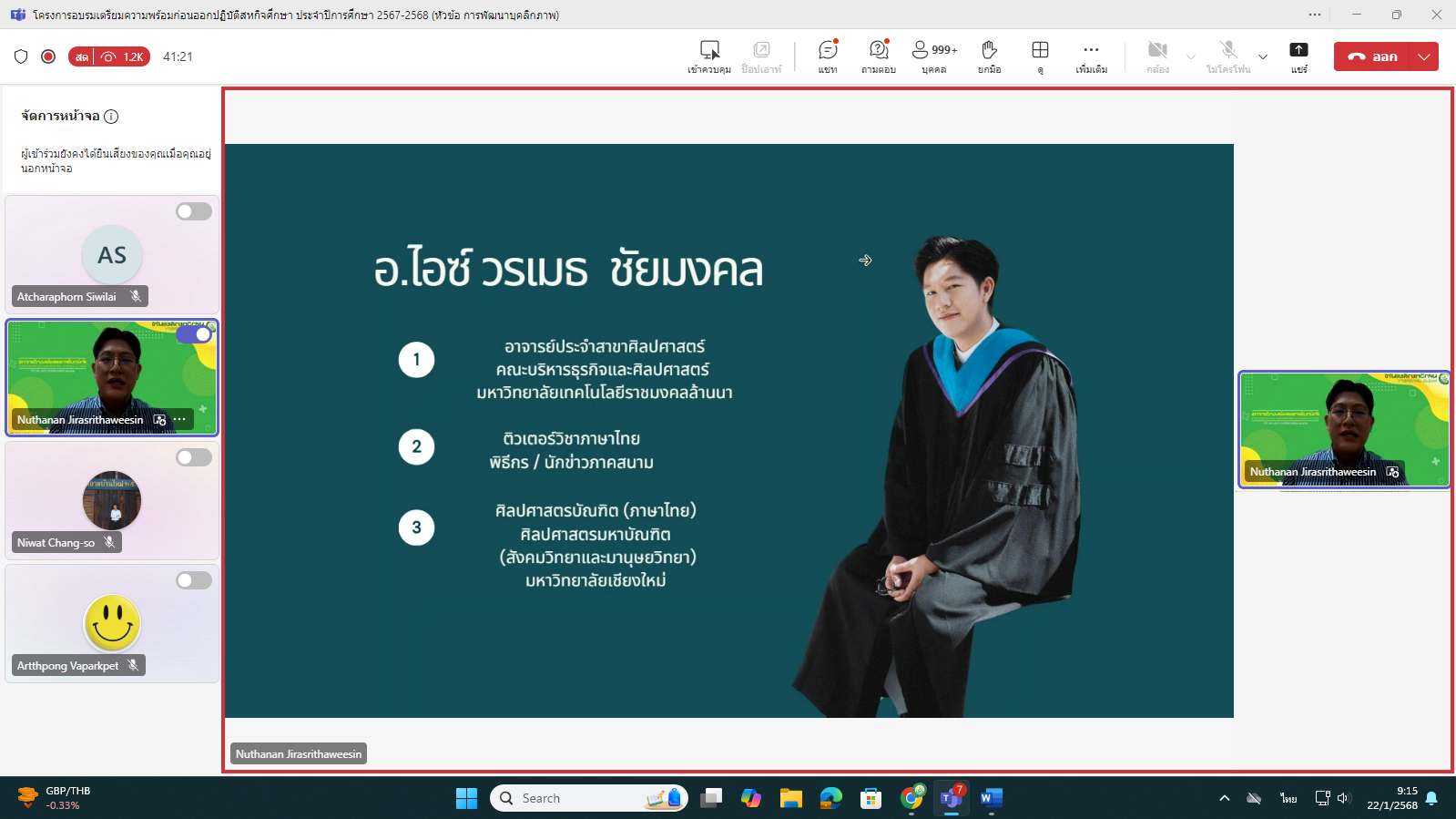Click the ไทย language indicator in the tray
Viewport: 1456px width, 819px height.
[x=1288, y=798]
